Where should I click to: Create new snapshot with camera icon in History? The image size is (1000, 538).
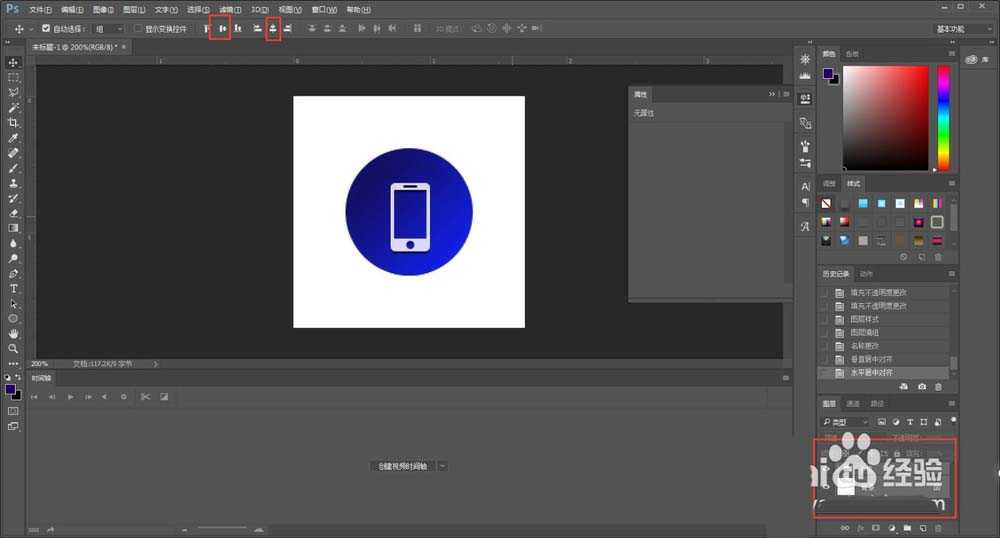click(x=921, y=386)
